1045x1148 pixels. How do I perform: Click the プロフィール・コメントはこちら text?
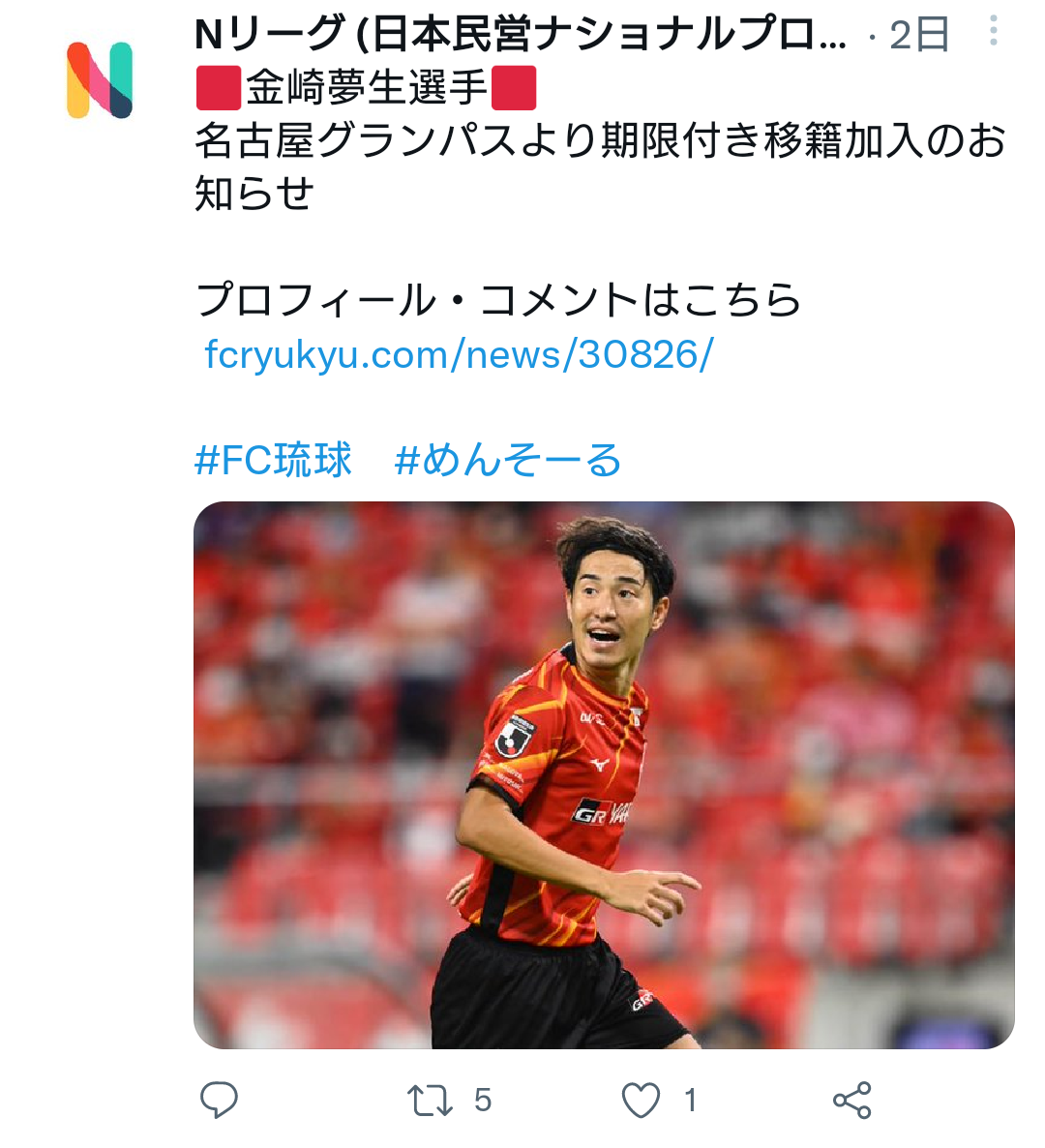coord(498,299)
